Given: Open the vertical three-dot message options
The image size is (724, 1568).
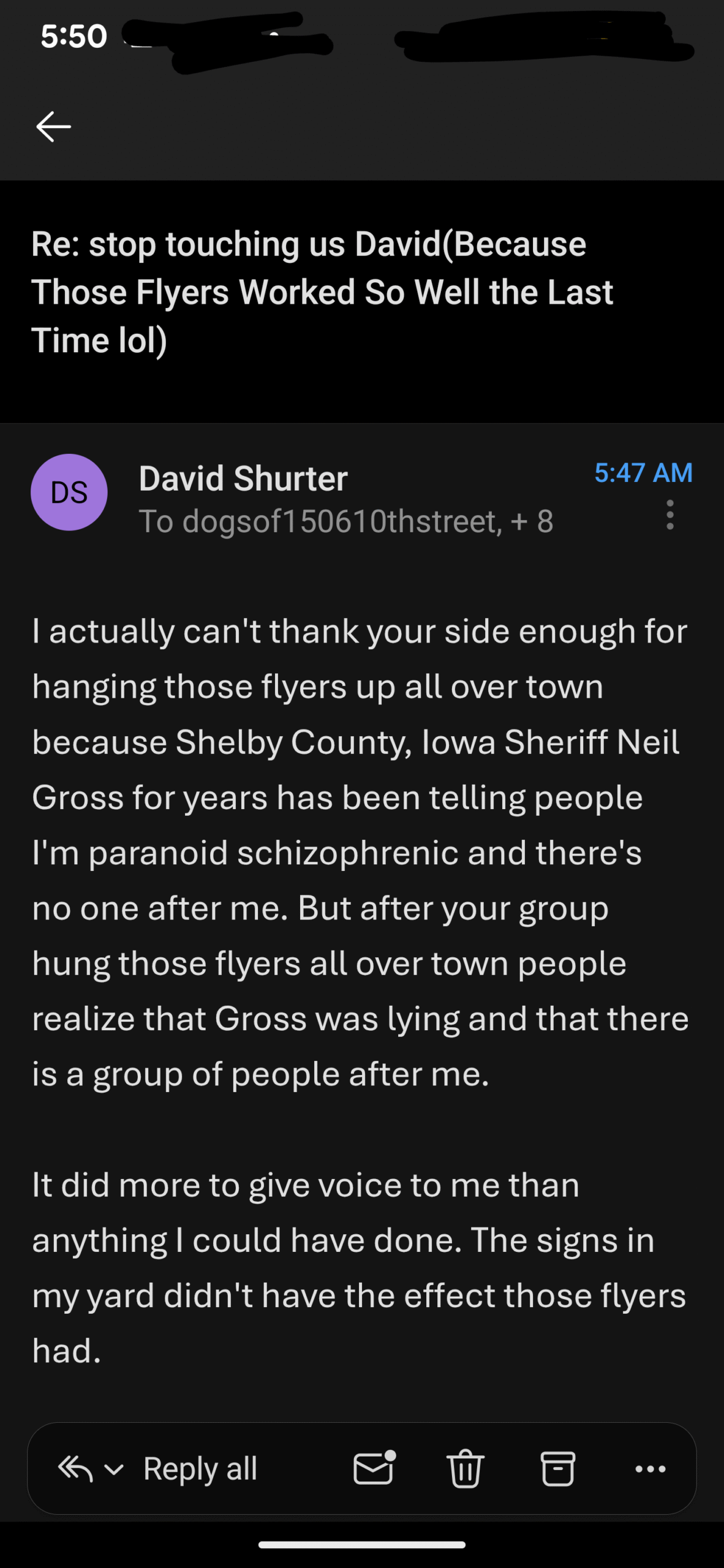Looking at the screenshot, I should coord(670,514).
